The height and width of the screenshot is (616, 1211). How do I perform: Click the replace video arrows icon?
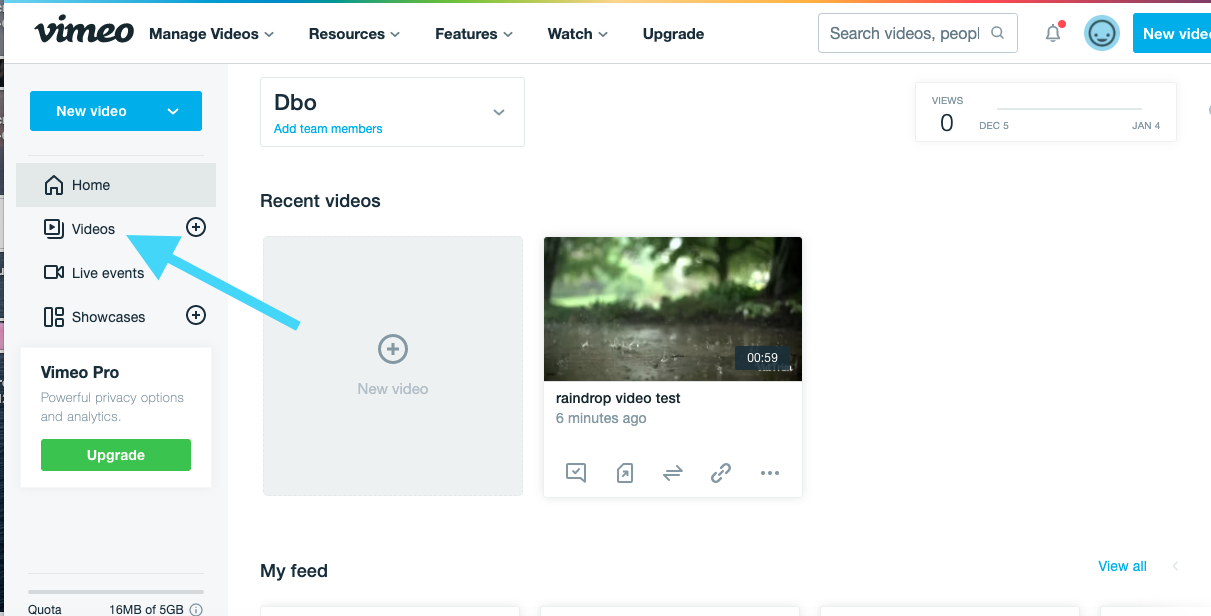pyautogui.click(x=672, y=473)
